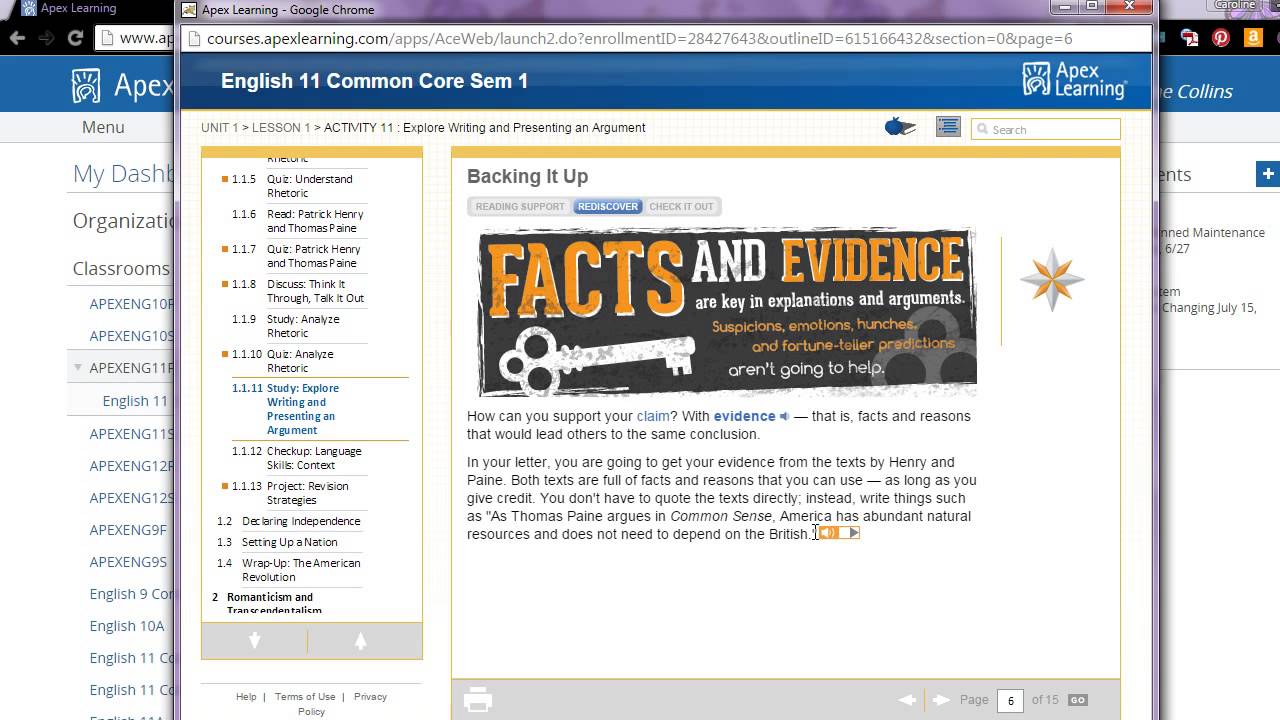
Task: Click the back arrow in the background browser
Action: [x=17, y=38]
